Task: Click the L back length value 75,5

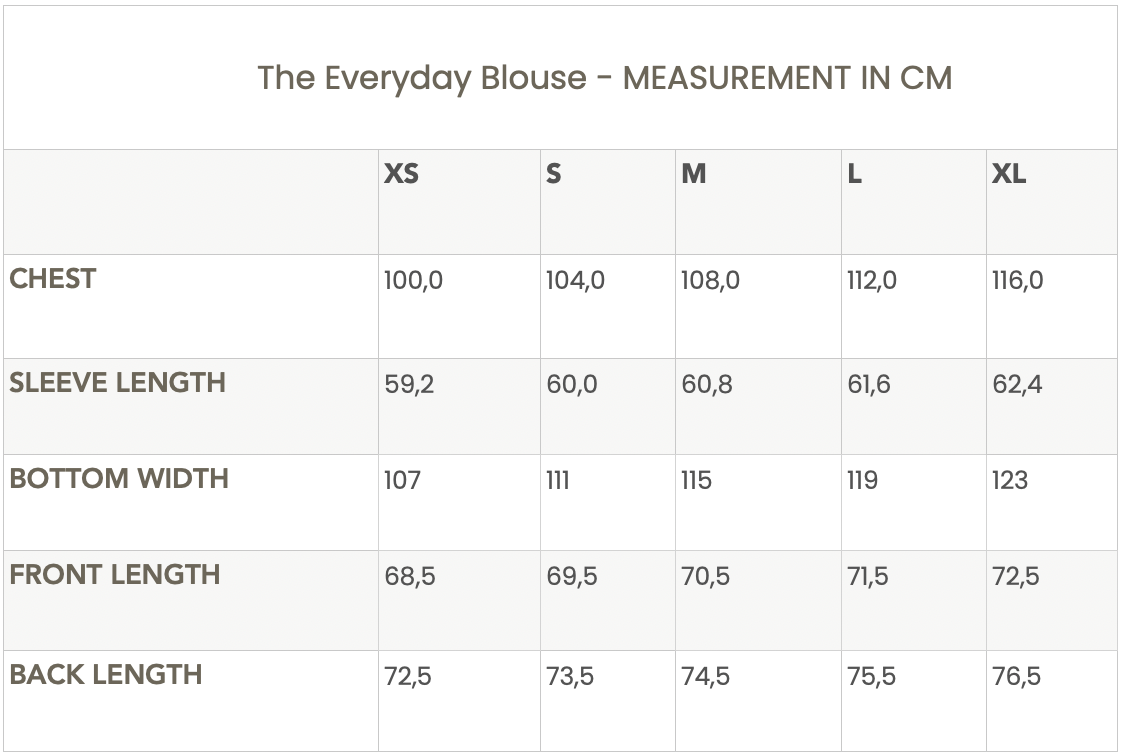Action: click(x=871, y=677)
